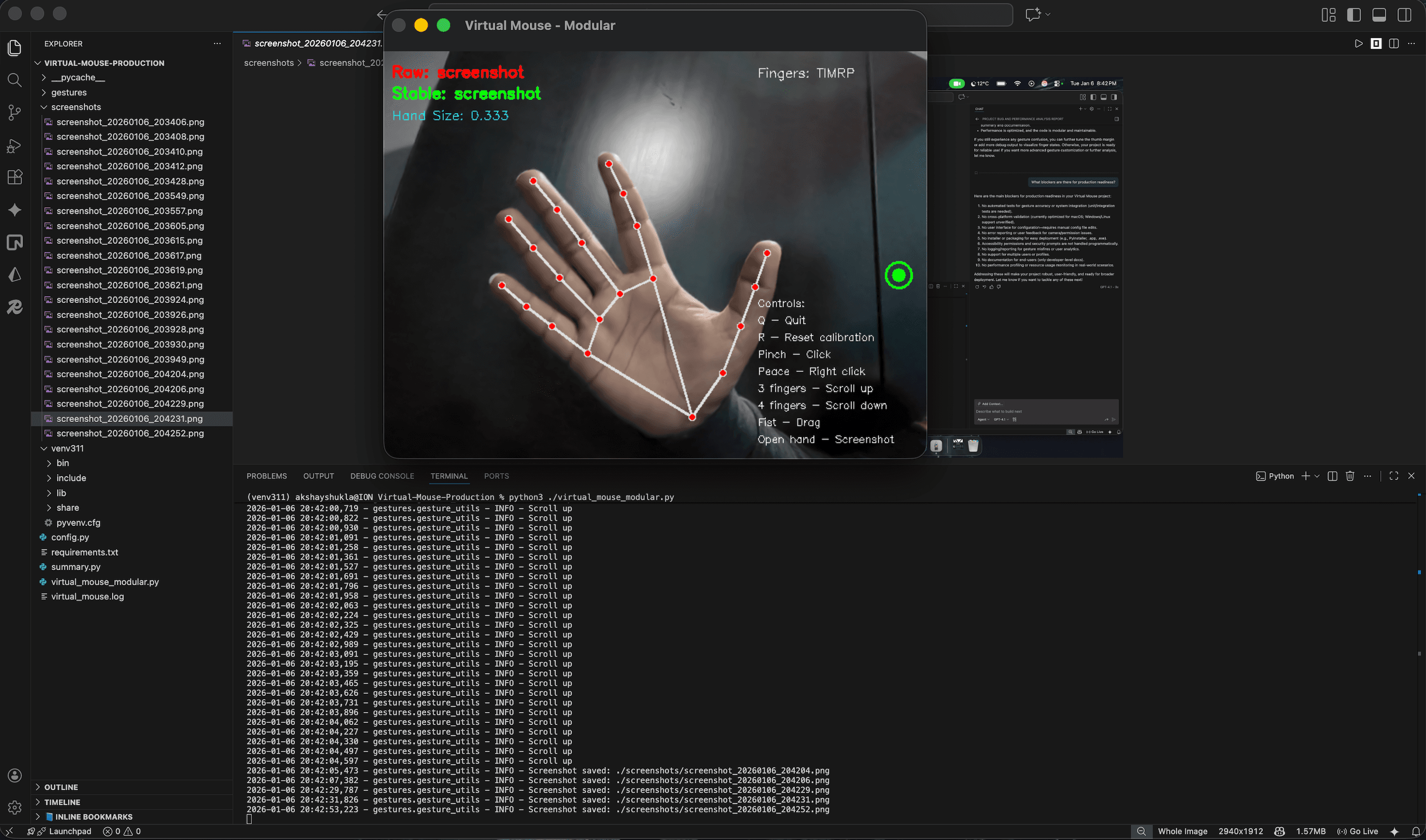
Task: Click the error and warning counter in status bar
Action: tap(122, 831)
